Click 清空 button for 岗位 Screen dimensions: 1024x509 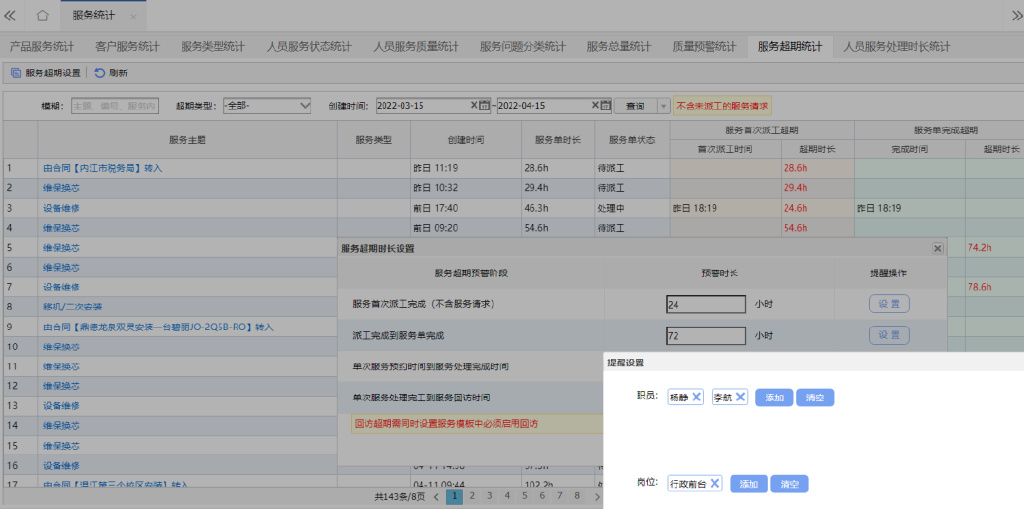(789, 484)
